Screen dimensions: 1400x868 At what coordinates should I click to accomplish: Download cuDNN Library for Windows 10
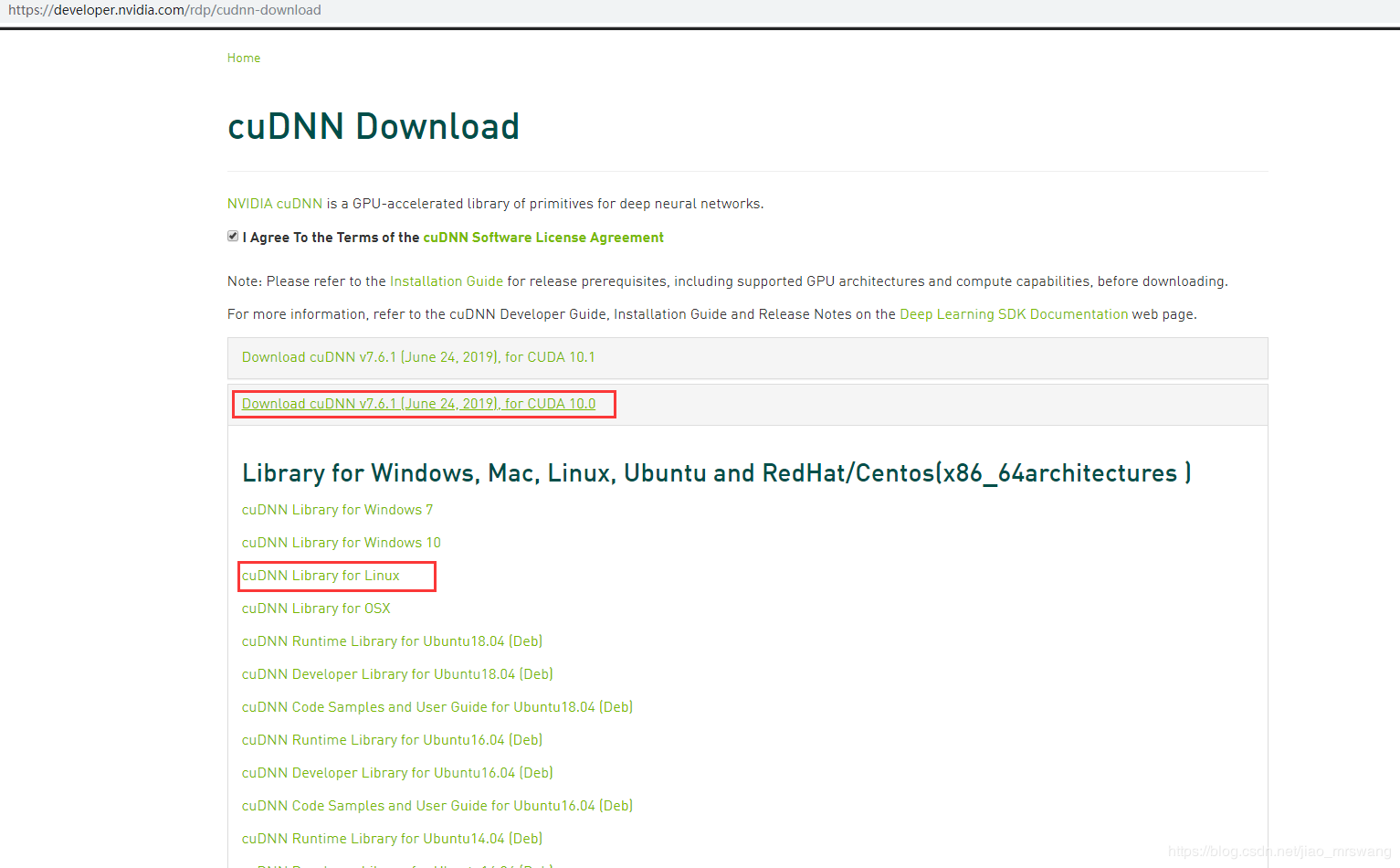[x=342, y=543]
